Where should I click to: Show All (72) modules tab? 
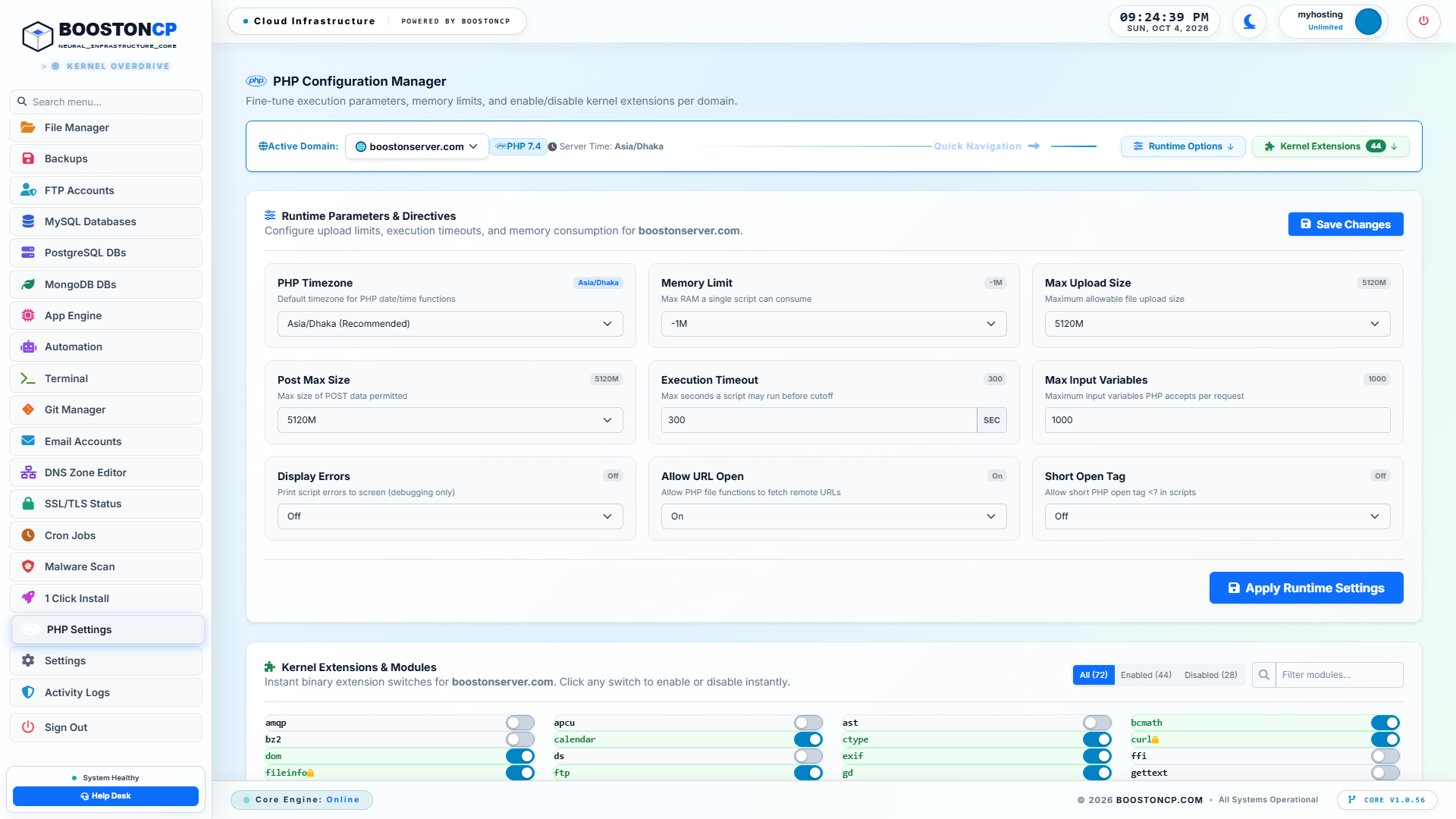(x=1094, y=675)
